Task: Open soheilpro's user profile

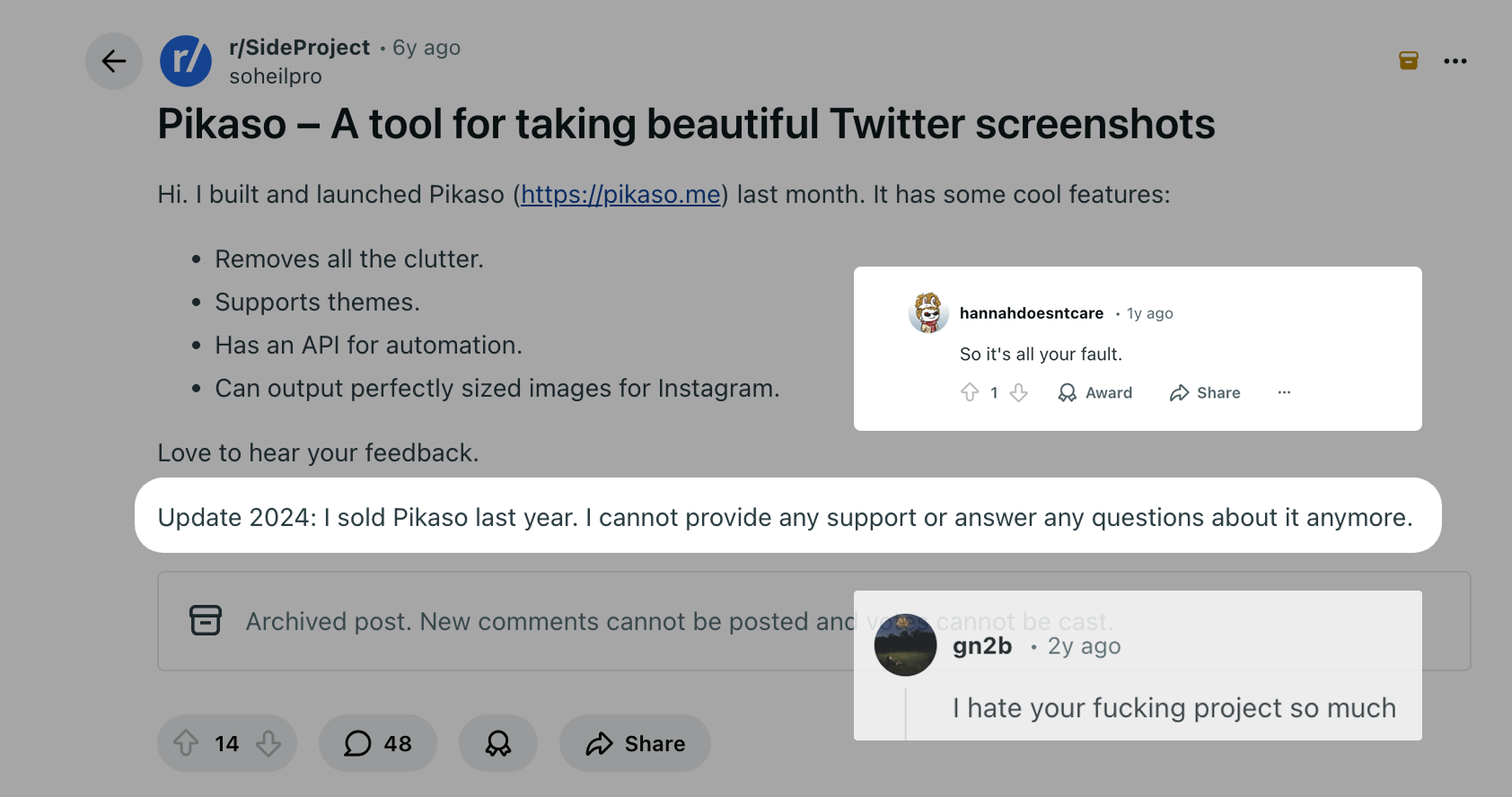Action: coord(276,76)
